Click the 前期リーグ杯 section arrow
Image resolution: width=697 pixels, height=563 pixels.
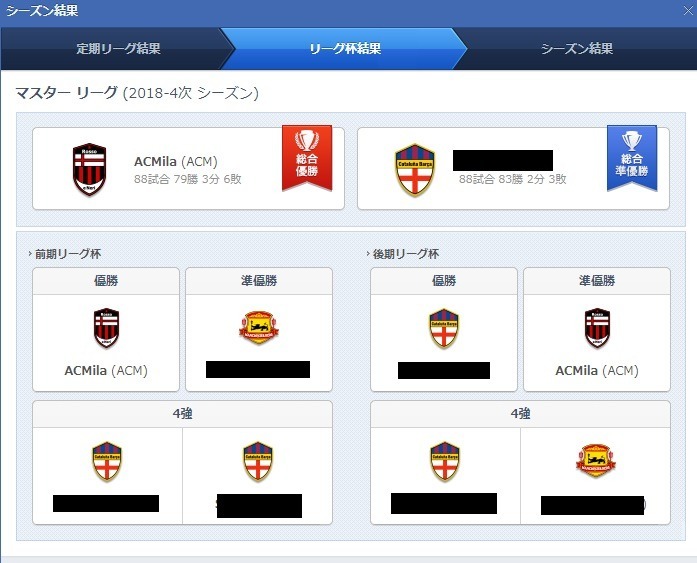[30, 254]
